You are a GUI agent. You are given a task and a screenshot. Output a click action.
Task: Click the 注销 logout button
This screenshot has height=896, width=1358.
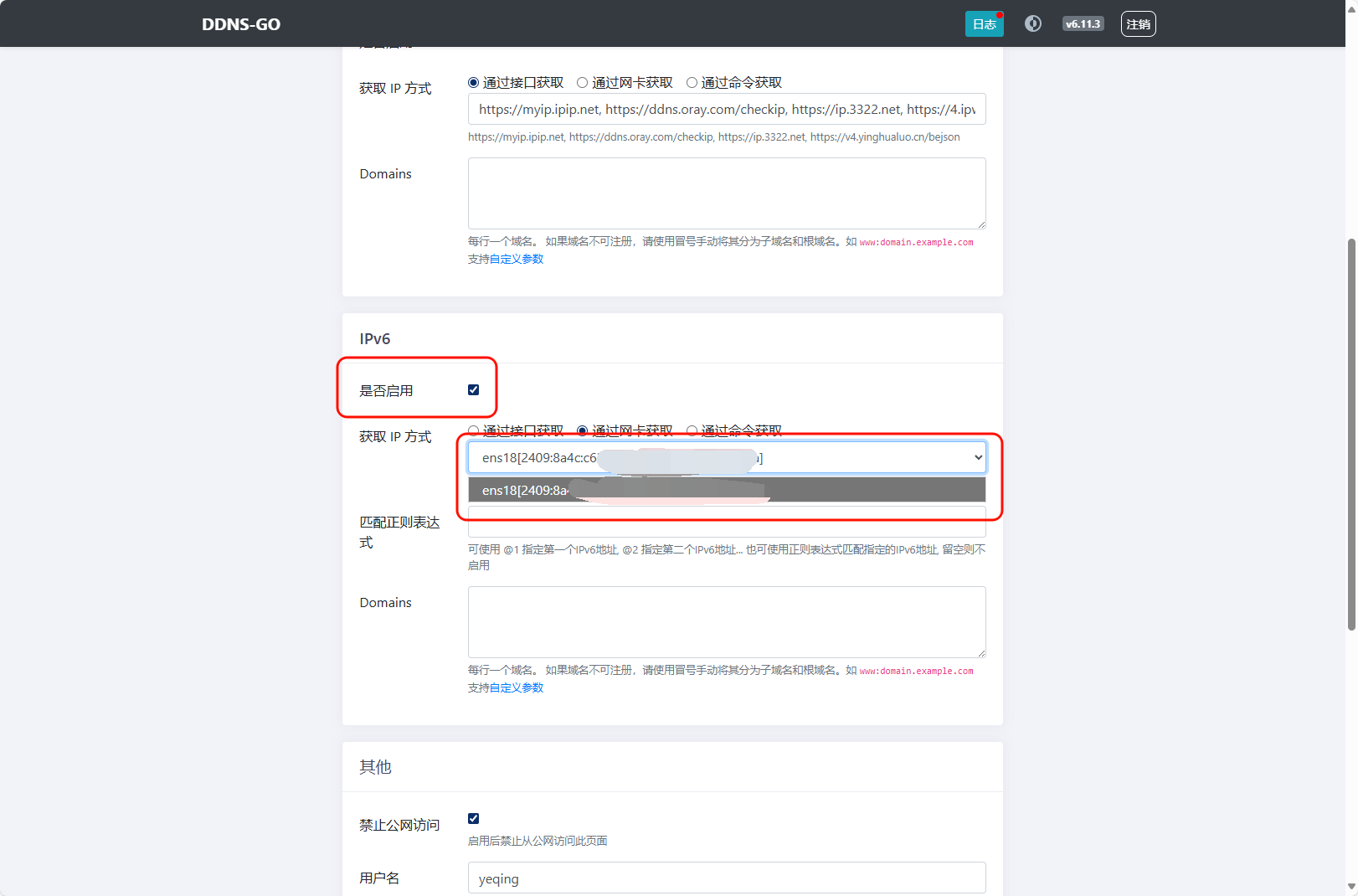click(1138, 24)
